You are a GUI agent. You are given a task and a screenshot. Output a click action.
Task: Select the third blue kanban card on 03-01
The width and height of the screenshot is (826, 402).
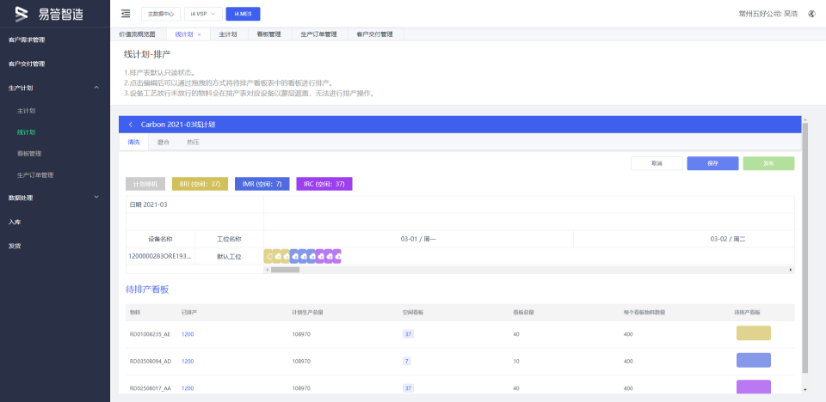(311, 257)
